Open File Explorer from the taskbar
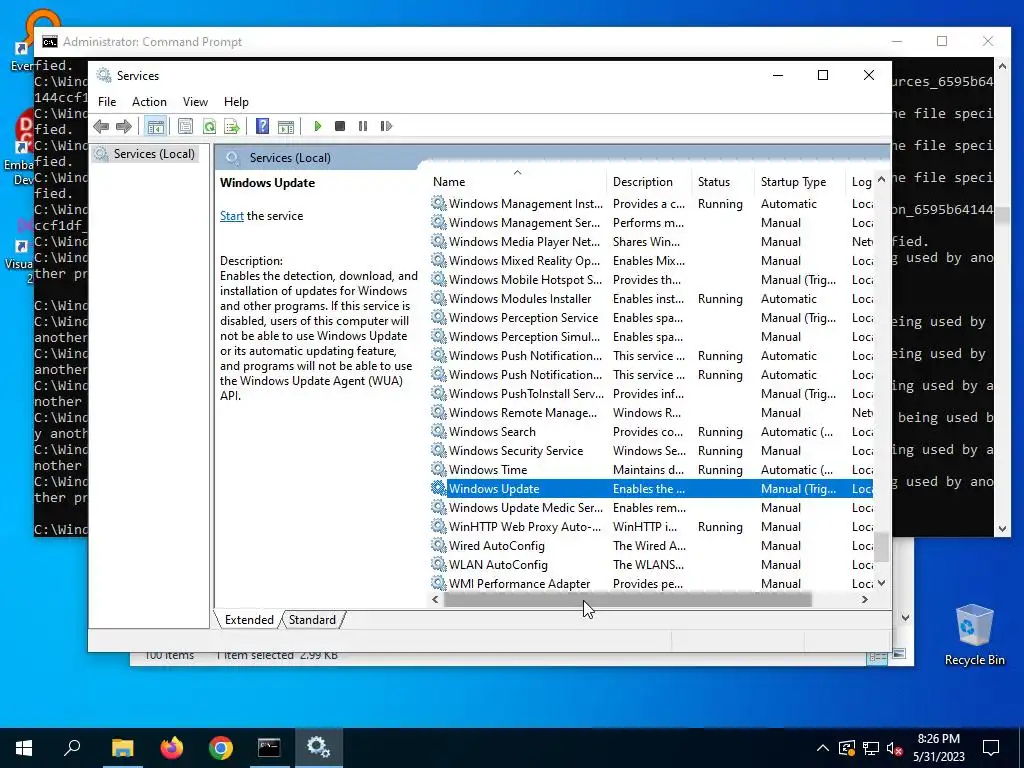The width and height of the screenshot is (1024, 768). [122, 748]
